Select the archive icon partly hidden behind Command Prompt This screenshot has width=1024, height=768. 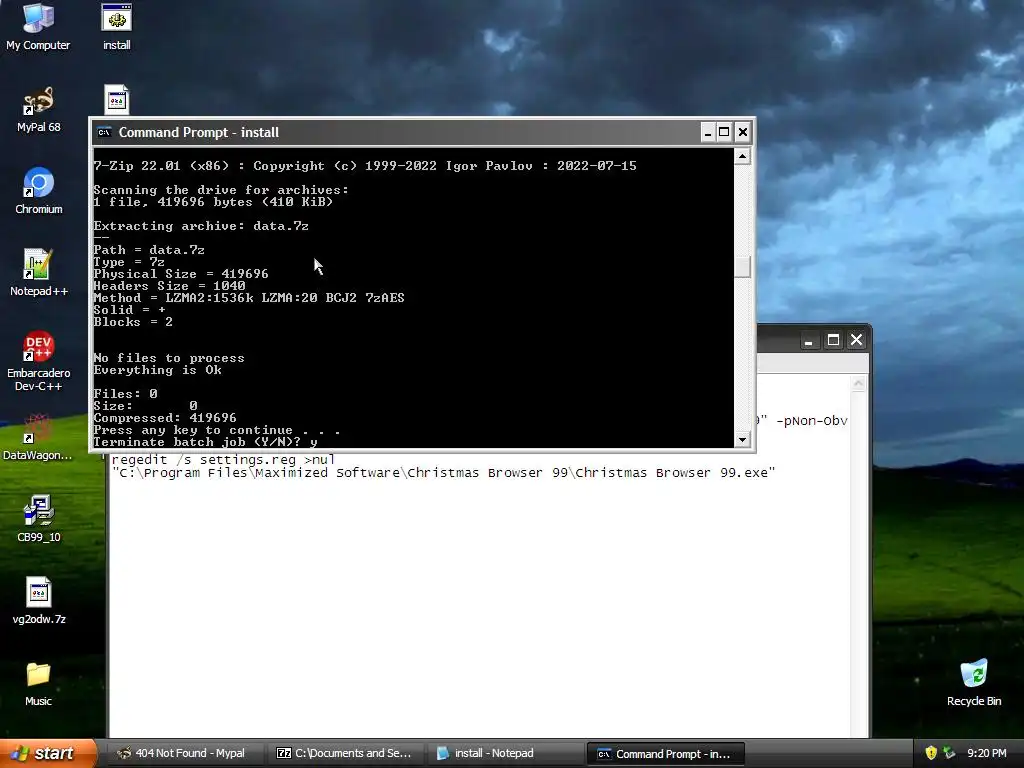point(116,101)
